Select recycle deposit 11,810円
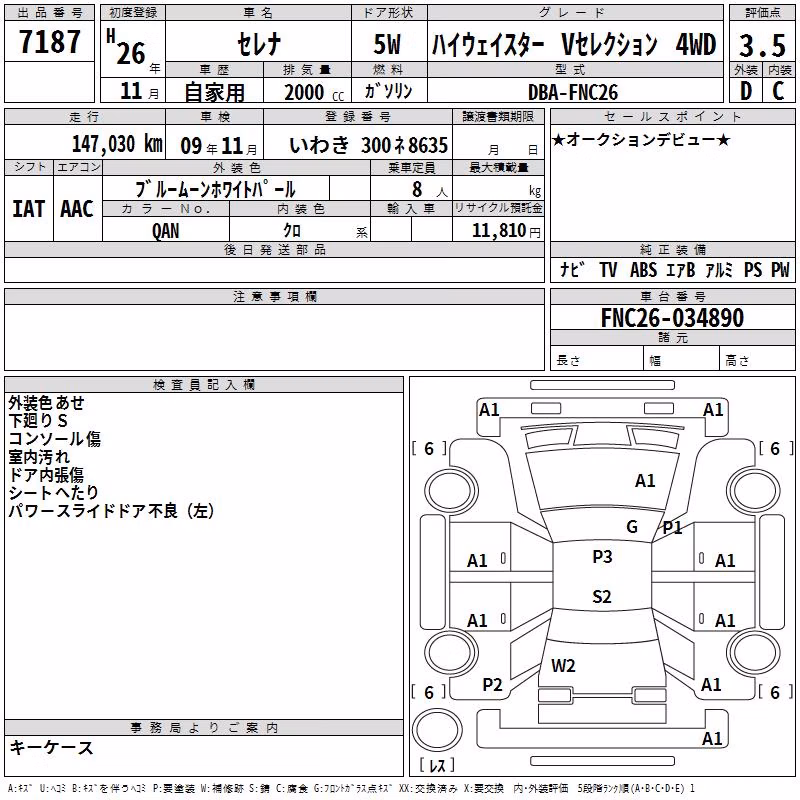 [506, 231]
